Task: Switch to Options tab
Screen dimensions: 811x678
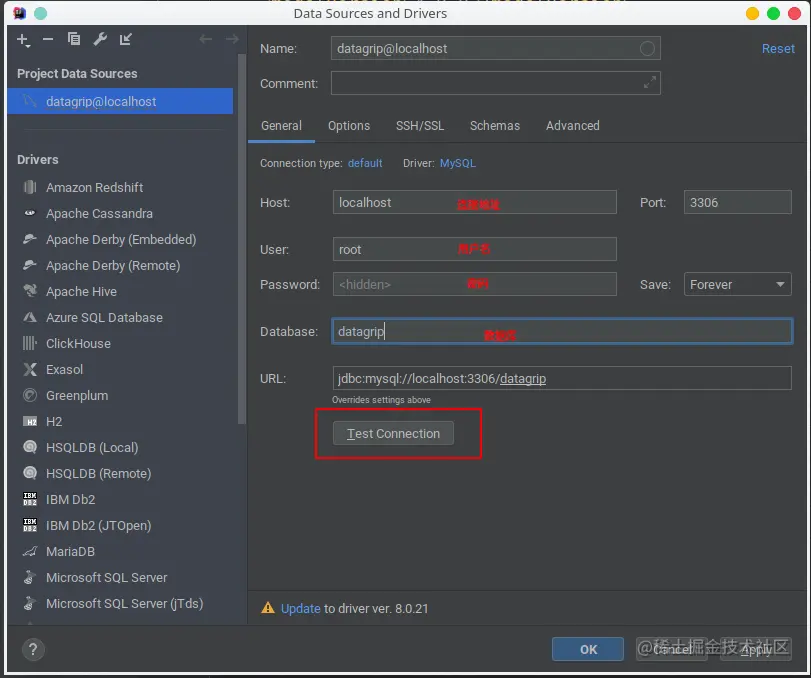Action: coord(349,126)
